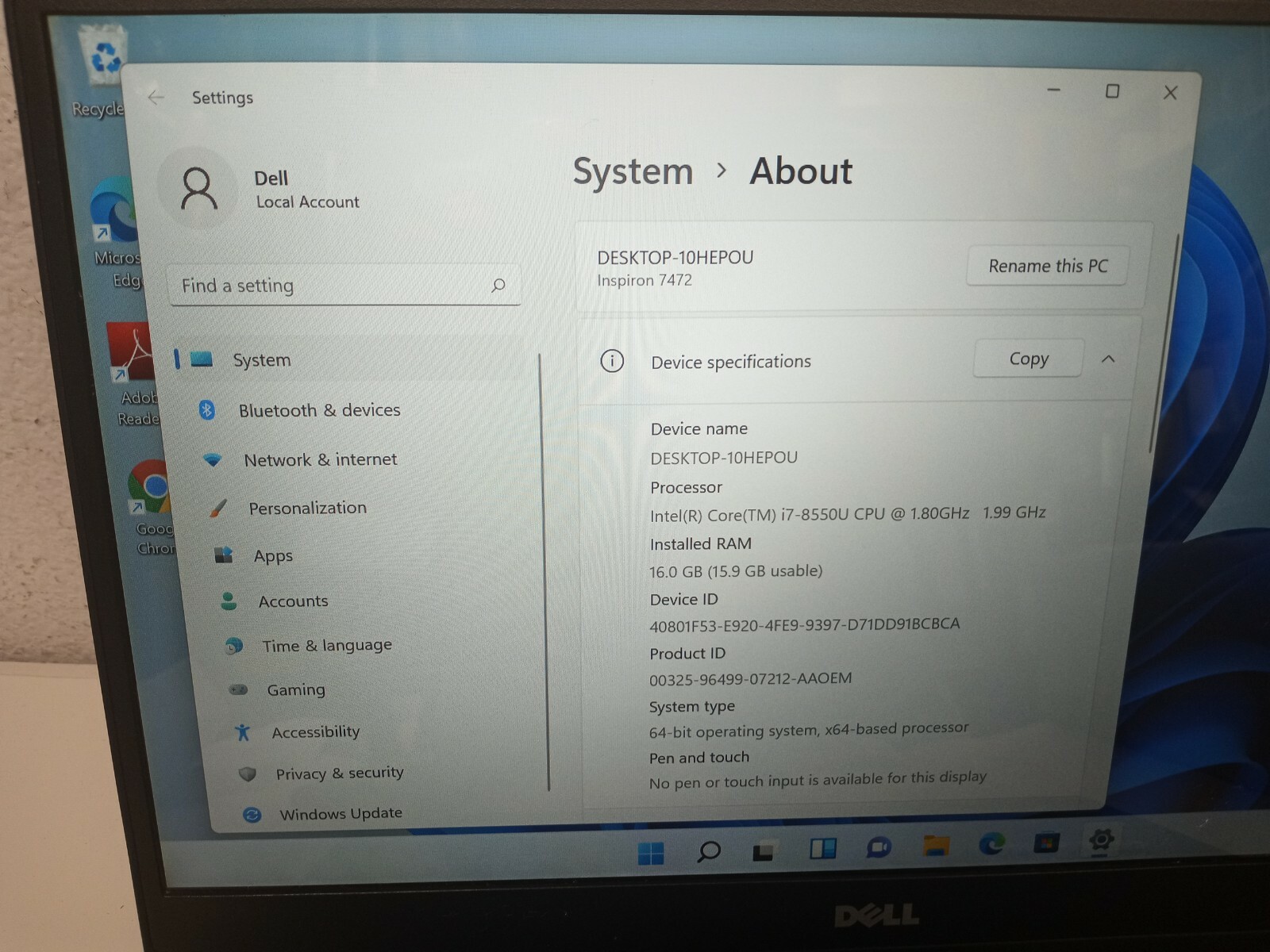Open Windows Update settings
This screenshot has width=1270, height=952.
click(x=340, y=813)
